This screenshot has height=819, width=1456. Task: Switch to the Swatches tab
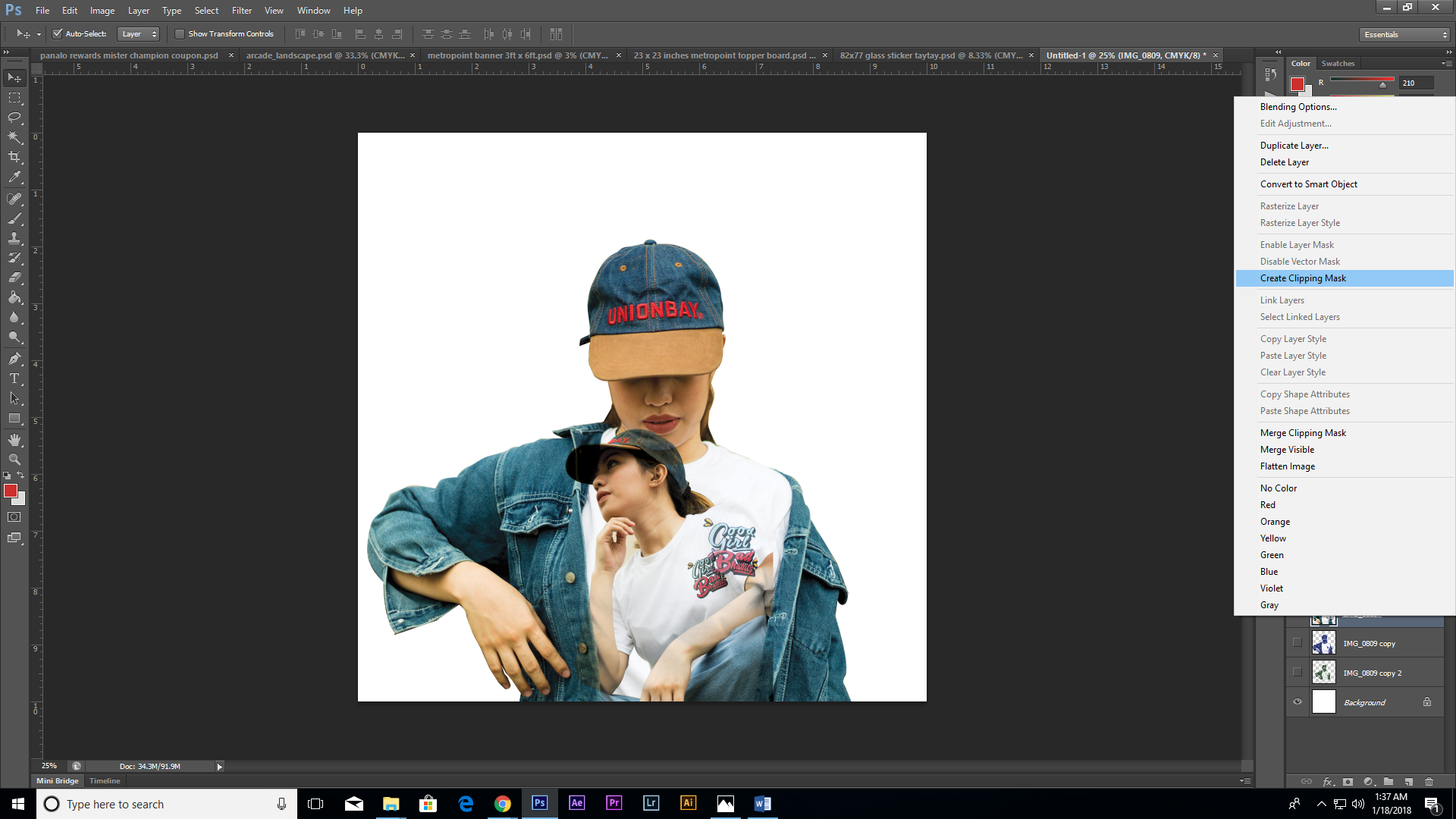point(1338,64)
